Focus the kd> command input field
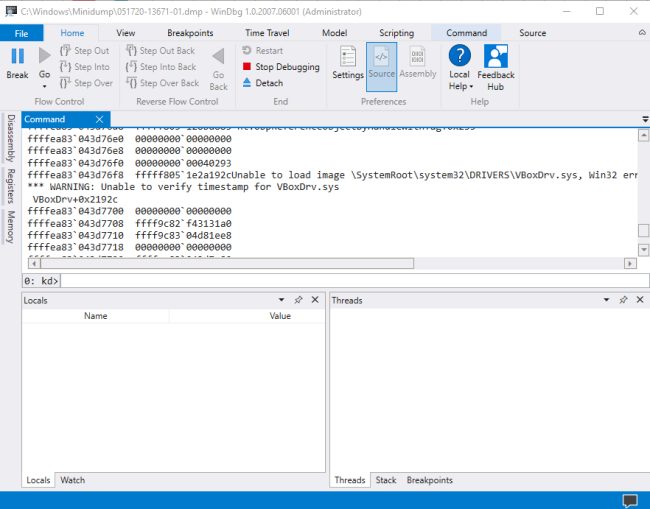 [x=354, y=281]
